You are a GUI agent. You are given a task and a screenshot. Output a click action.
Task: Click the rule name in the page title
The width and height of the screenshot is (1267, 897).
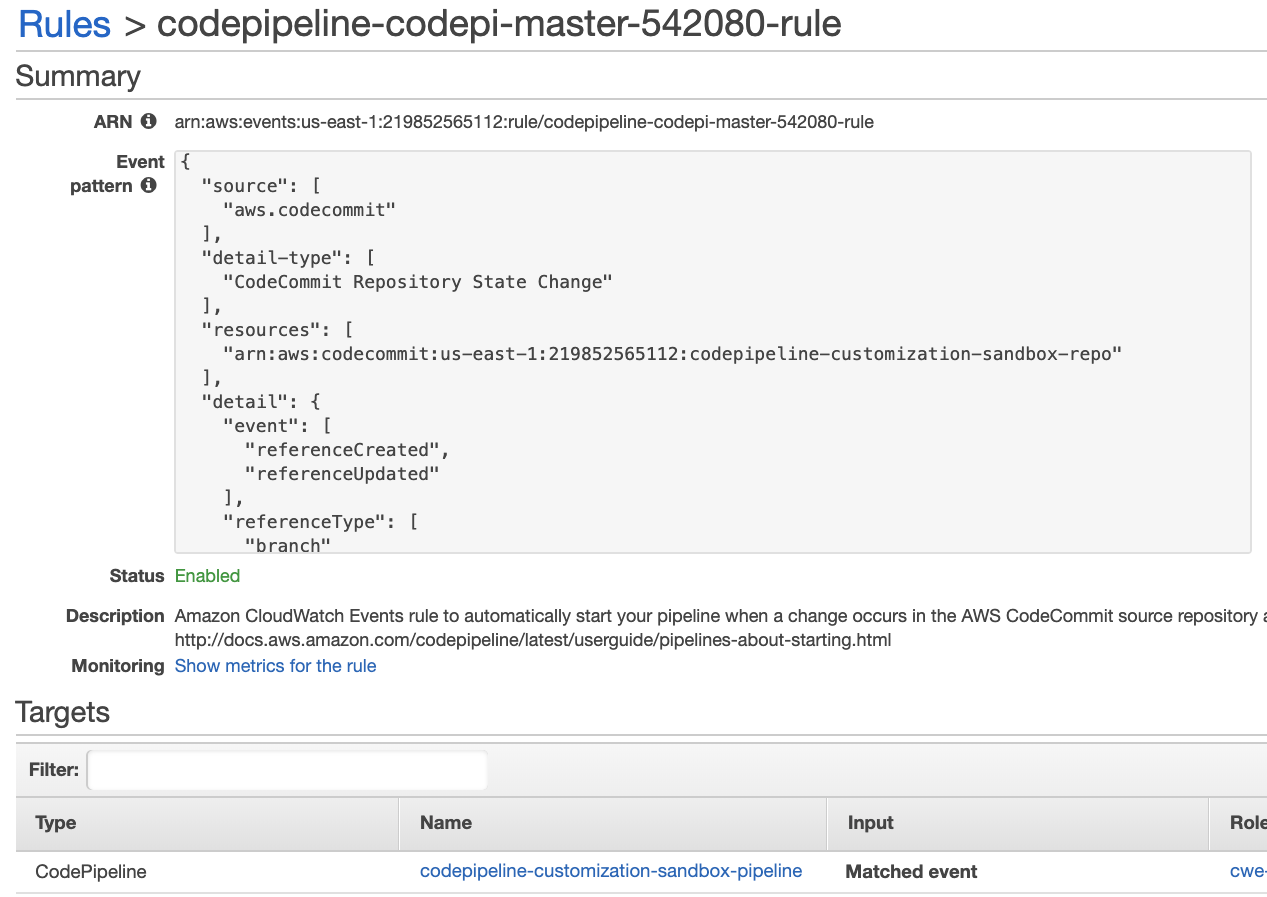[x=499, y=24]
